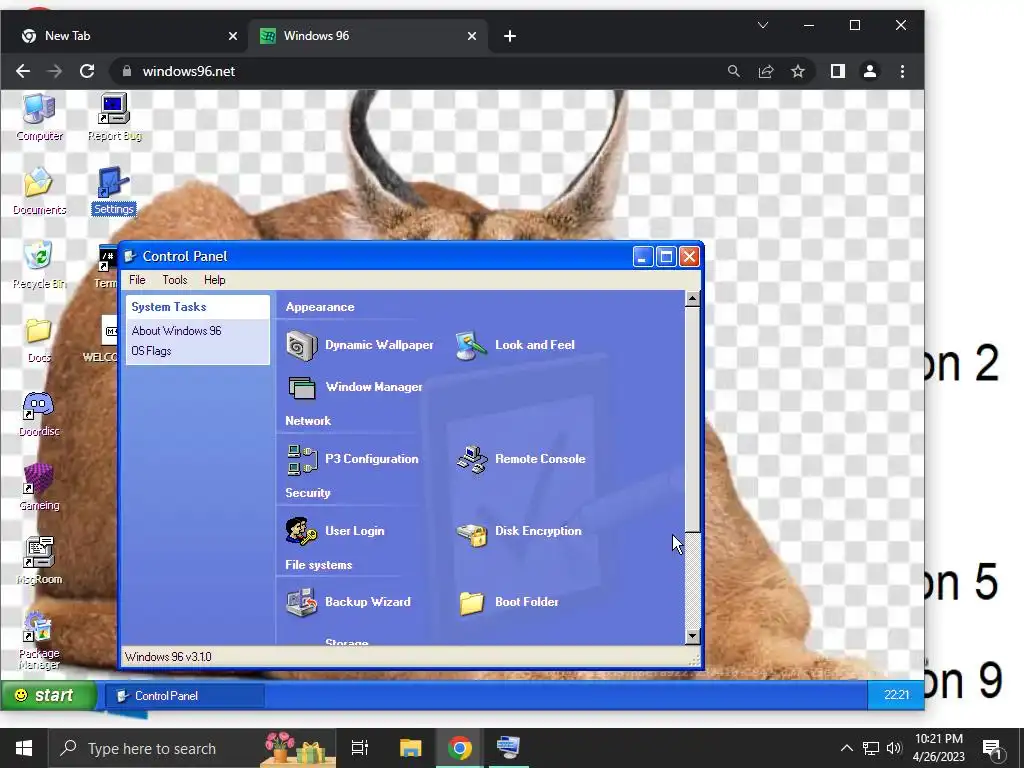Select the Gameing desktop icon
Viewport: 1024px width, 768px height.
coord(39,488)
